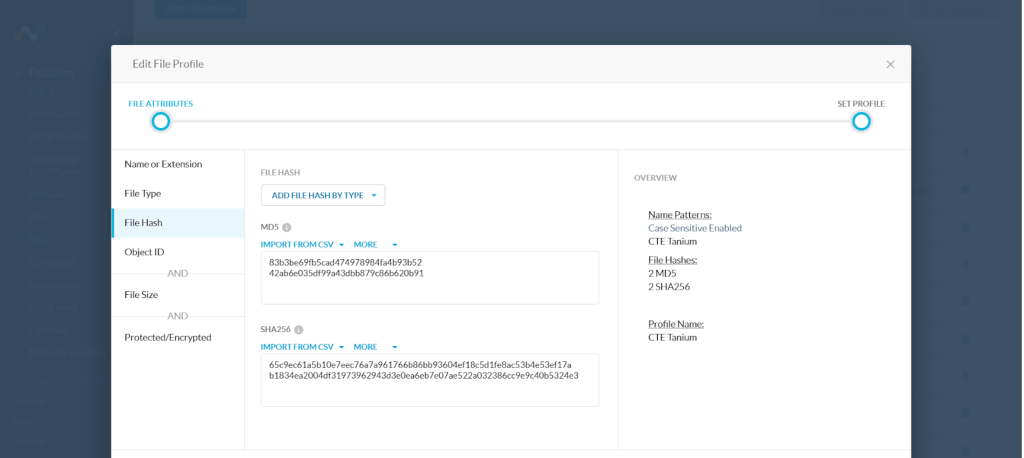Viewport: 1024px width, 458px height.
Task: Open Import From CSV dropdown for MD5
Action: (x=302, y=244)
